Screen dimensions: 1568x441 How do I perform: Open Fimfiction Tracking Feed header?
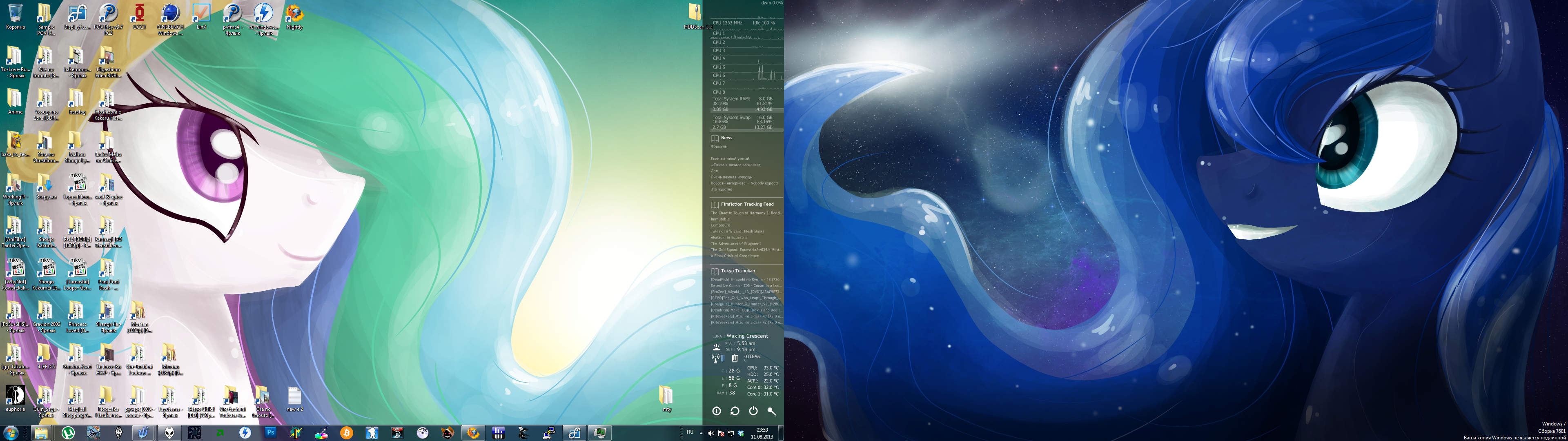[747, 204]
